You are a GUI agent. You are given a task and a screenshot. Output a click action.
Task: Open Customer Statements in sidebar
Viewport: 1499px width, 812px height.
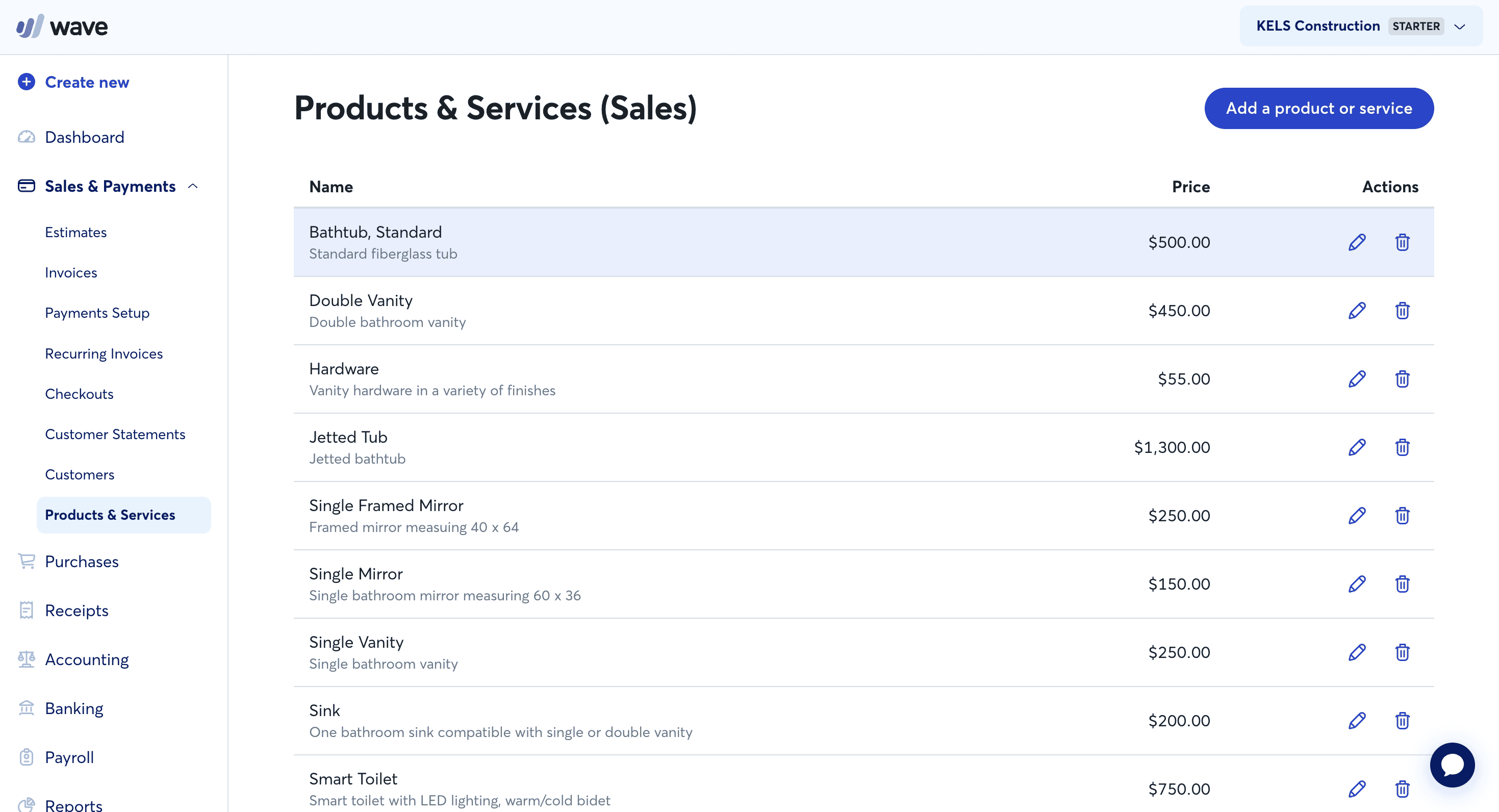[x=115, y=434]
